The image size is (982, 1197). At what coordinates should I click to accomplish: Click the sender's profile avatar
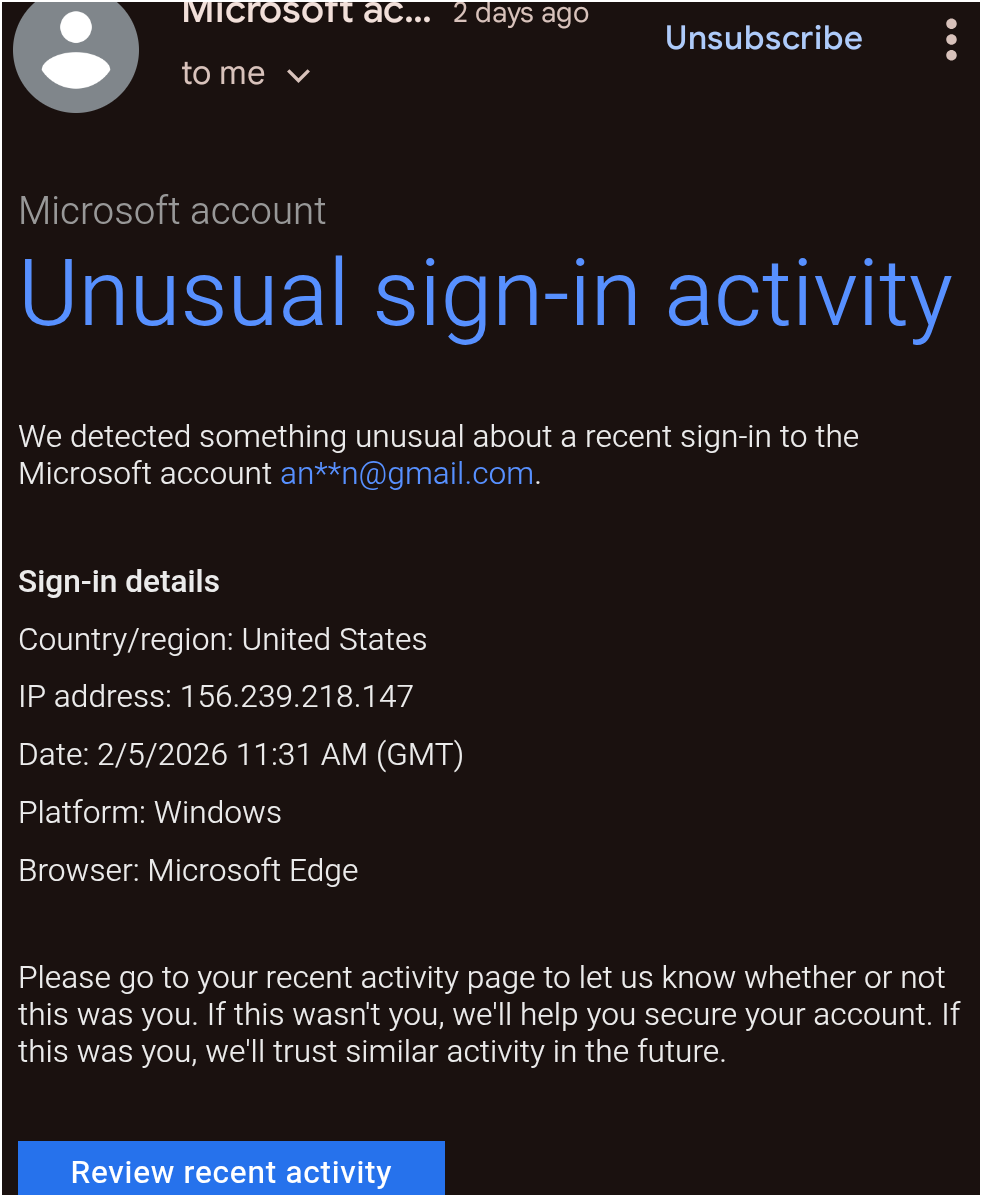[x=76, y=50]
